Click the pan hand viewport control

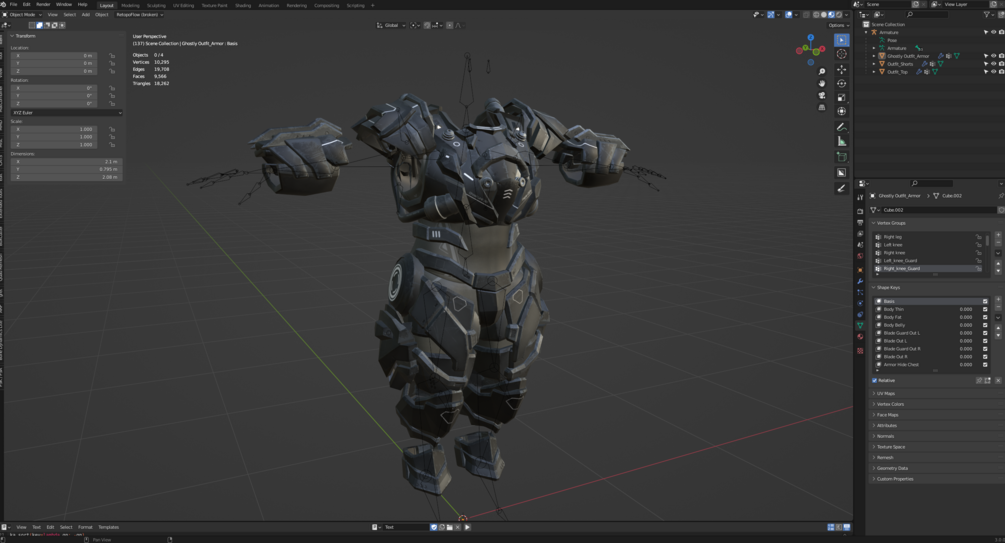[822, 83]
